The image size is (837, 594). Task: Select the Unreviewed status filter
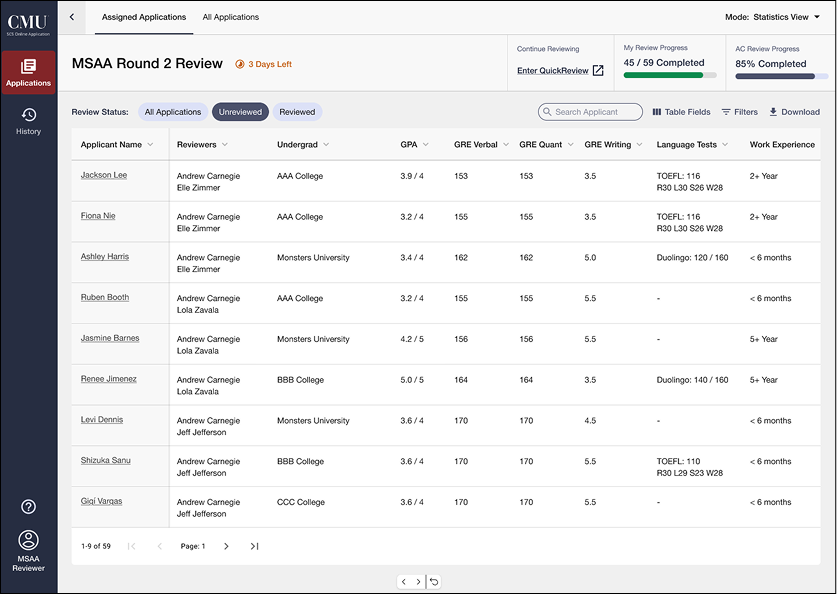pos(240,112)
